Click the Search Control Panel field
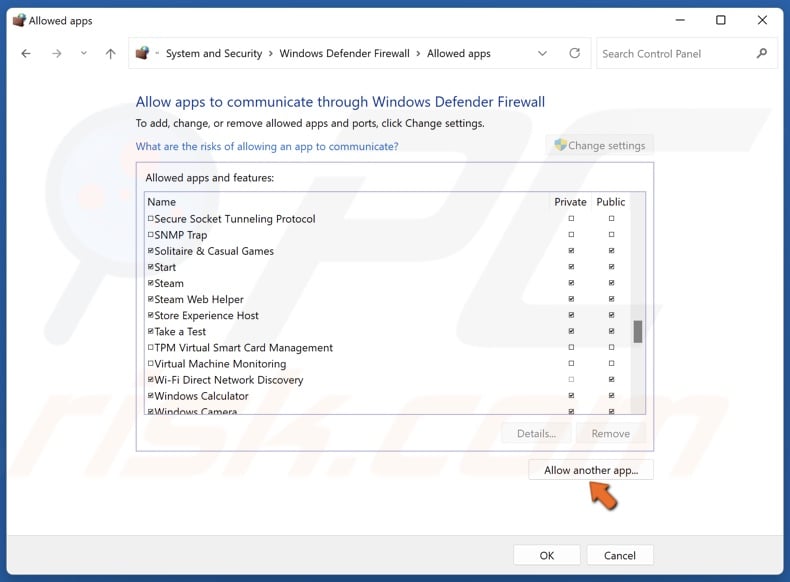 point(675,54)
